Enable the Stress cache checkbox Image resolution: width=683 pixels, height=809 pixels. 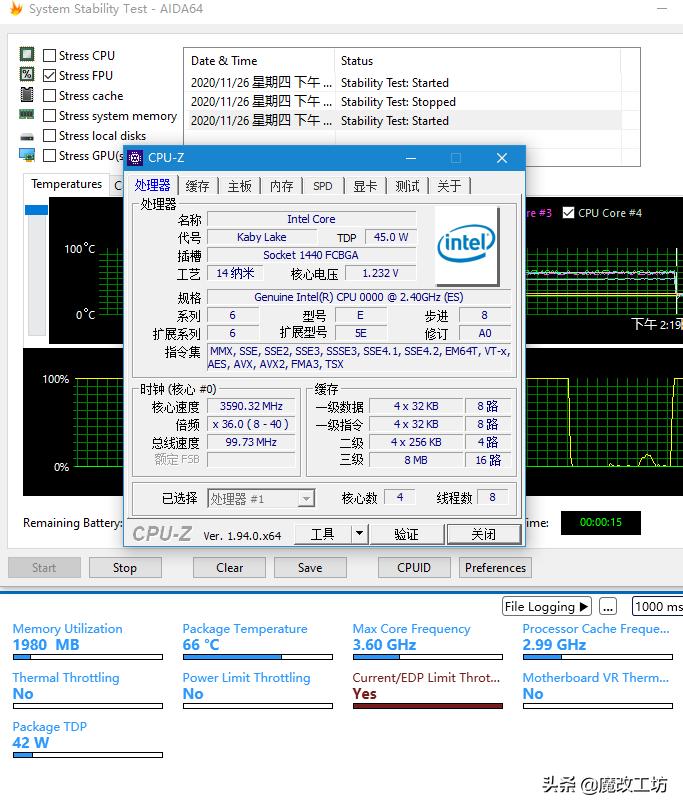click(50, 95)
